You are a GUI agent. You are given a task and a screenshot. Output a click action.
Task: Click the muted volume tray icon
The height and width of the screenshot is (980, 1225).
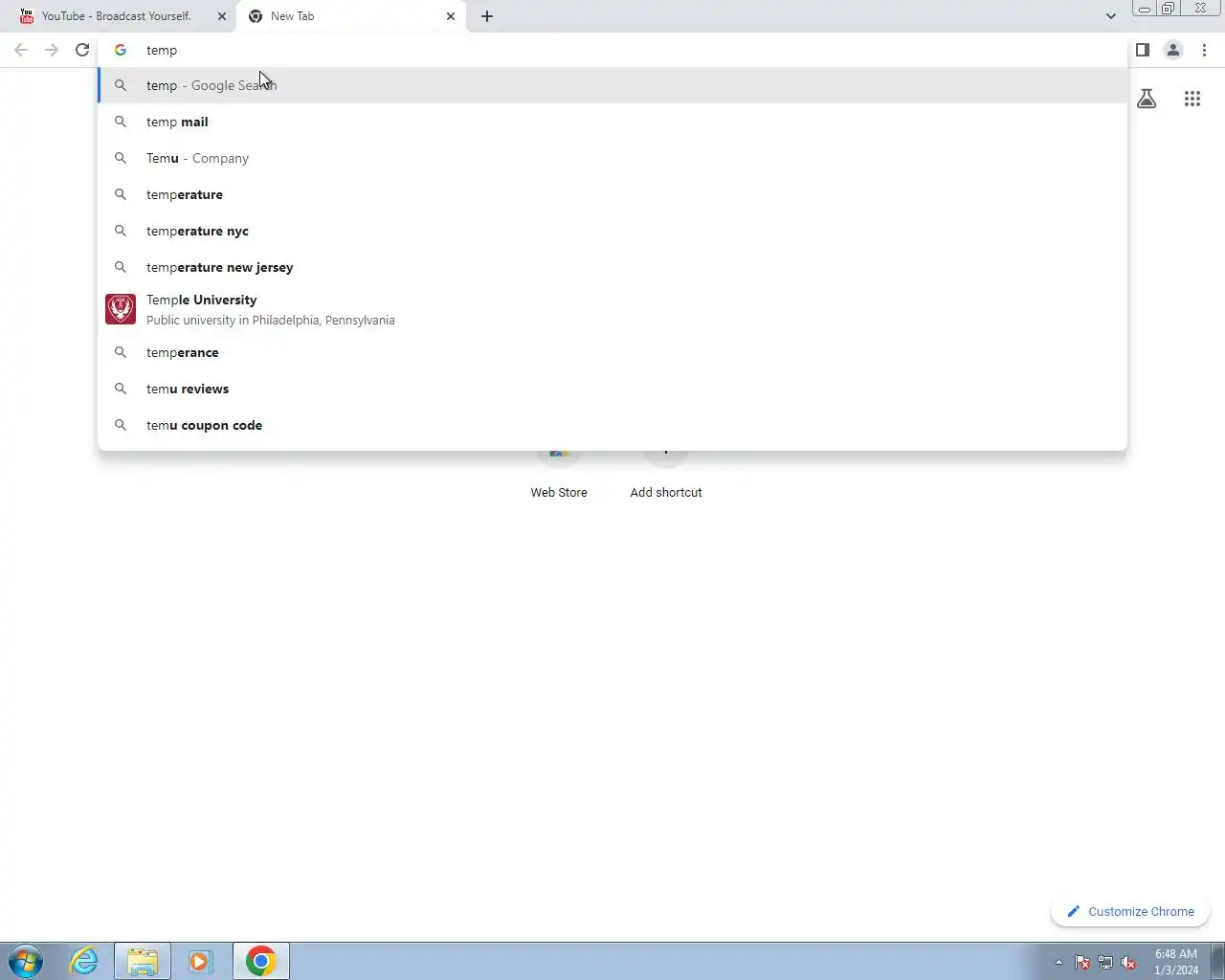point(1128,962)
